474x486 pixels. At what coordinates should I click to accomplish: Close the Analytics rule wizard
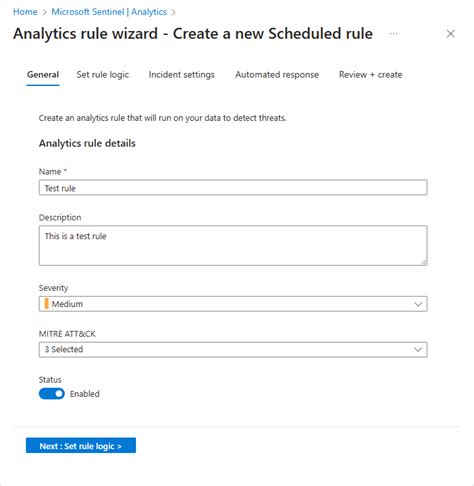[x=451, y=34]
